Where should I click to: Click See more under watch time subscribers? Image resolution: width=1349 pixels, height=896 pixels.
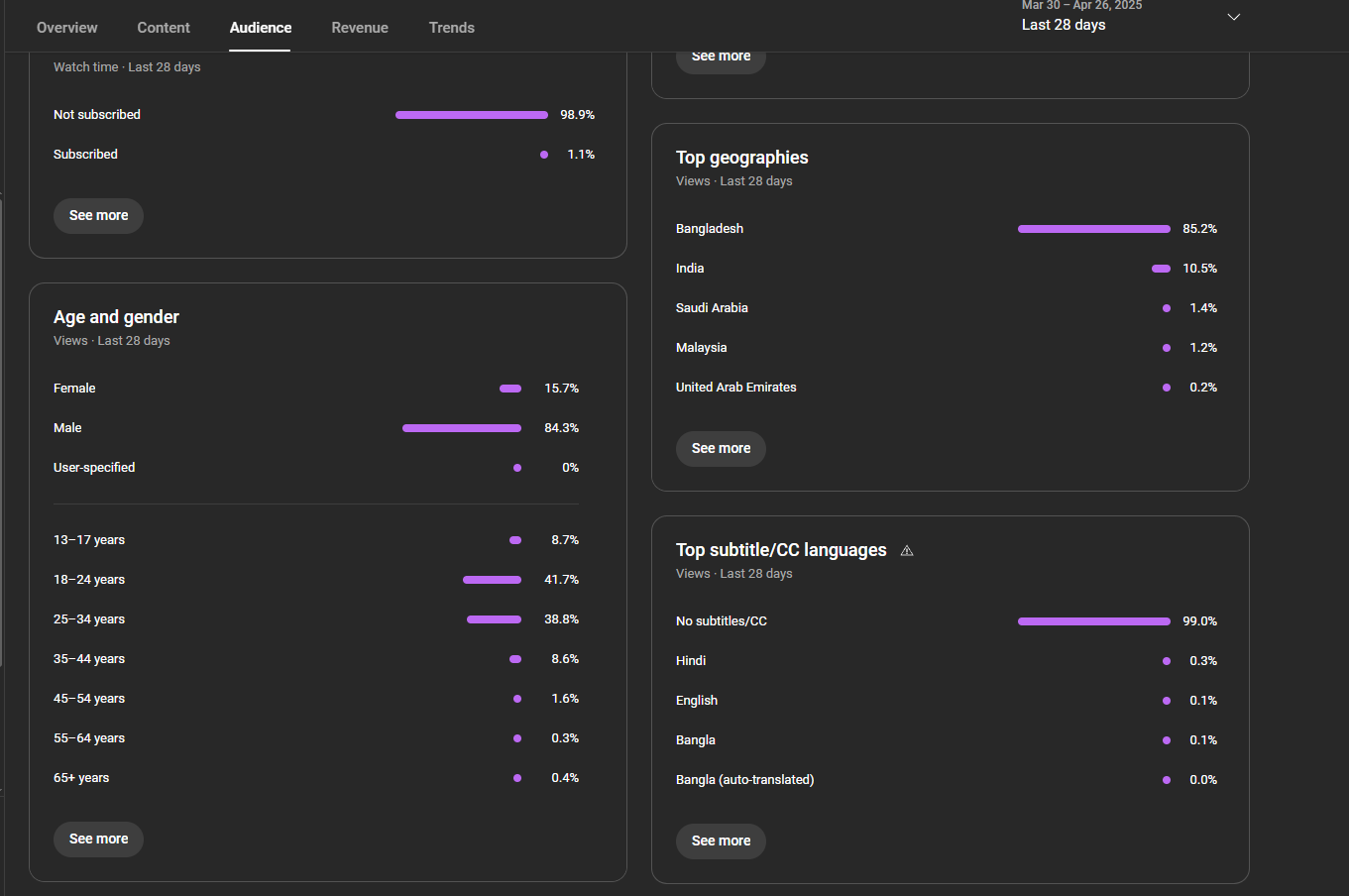(98, 215)
